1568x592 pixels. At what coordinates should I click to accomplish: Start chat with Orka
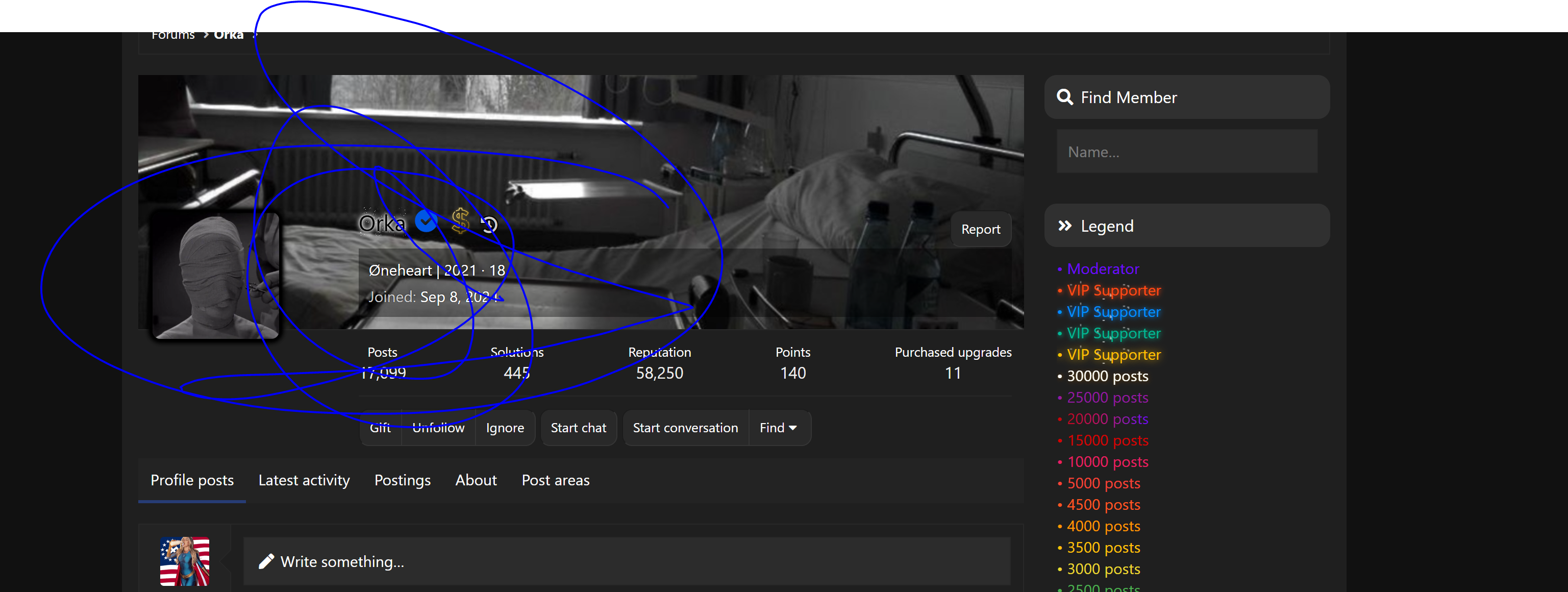pyautogui.click(x=578, y=428)
